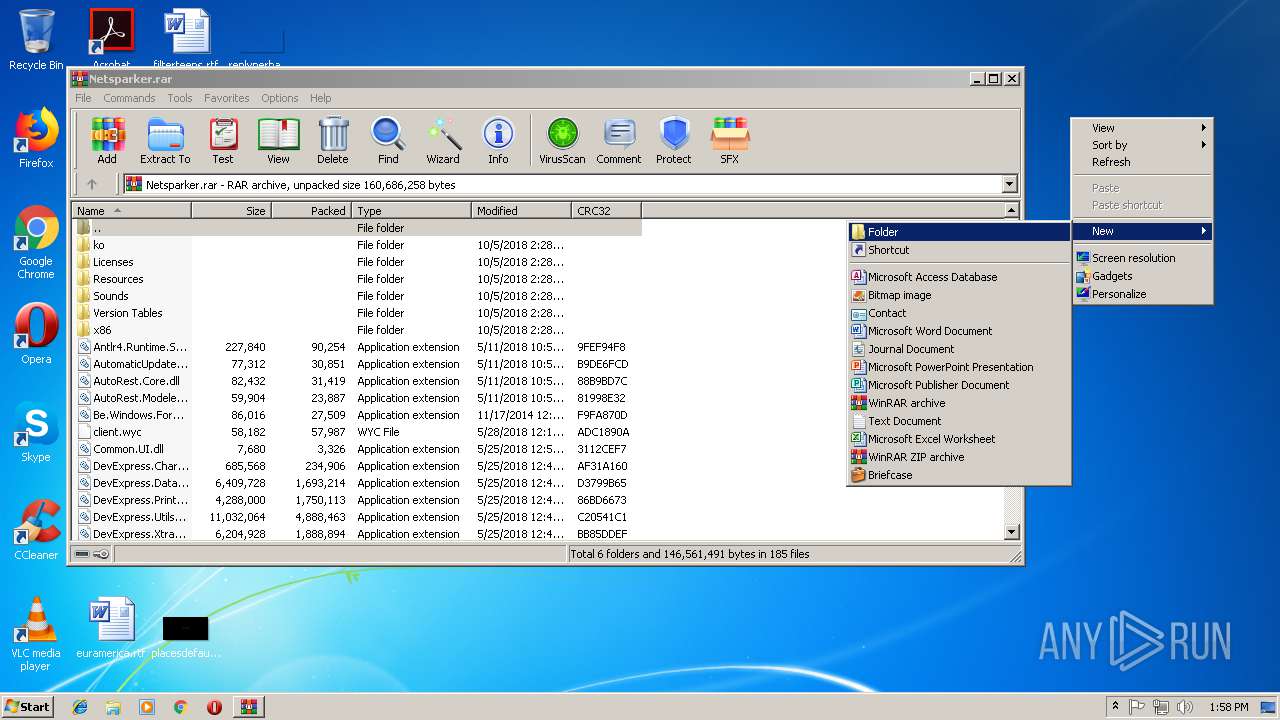Open the Recycle Bin desktop icon
This screenshot has height=720, width=1280.
pos(36,39)
